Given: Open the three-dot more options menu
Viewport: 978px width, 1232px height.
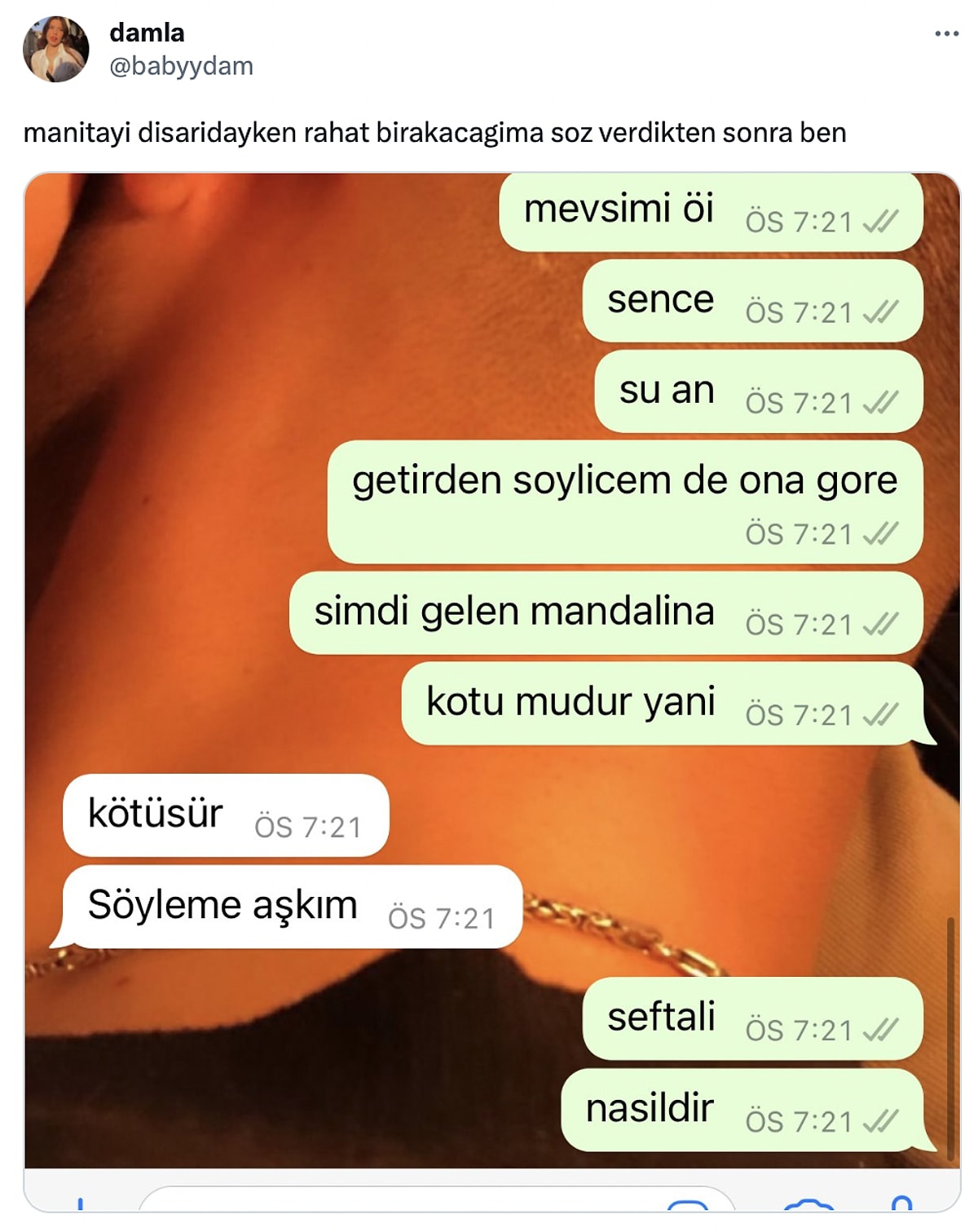Looking at the screenshot, I should coord(946,33).
